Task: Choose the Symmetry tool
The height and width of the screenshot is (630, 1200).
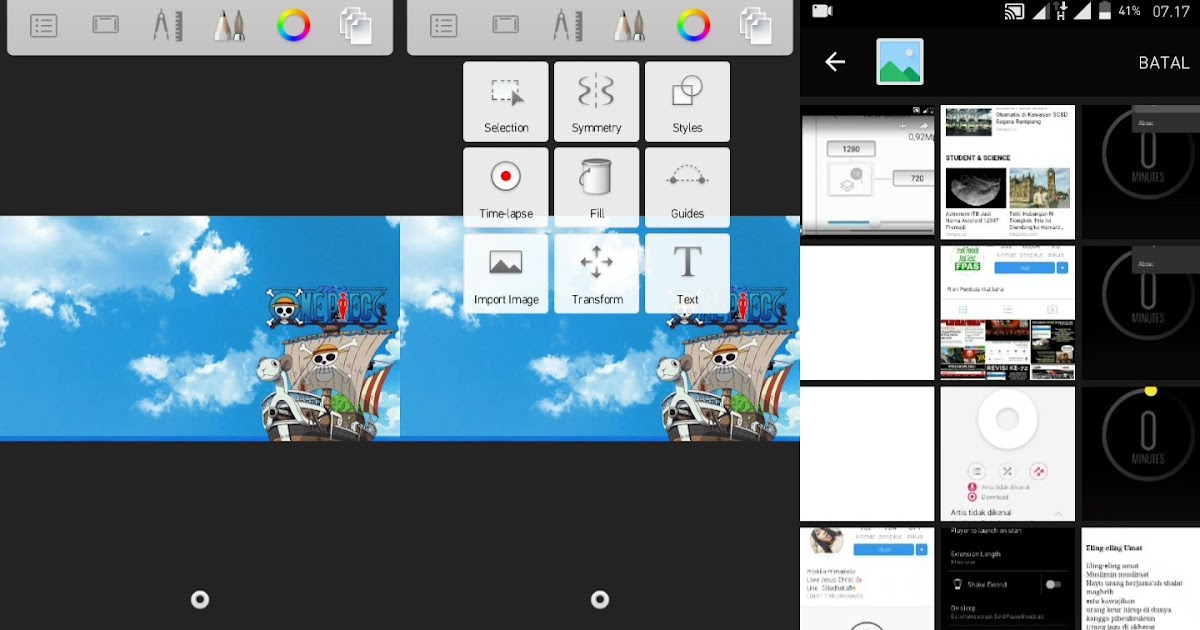Action: [x=597, y=101]
